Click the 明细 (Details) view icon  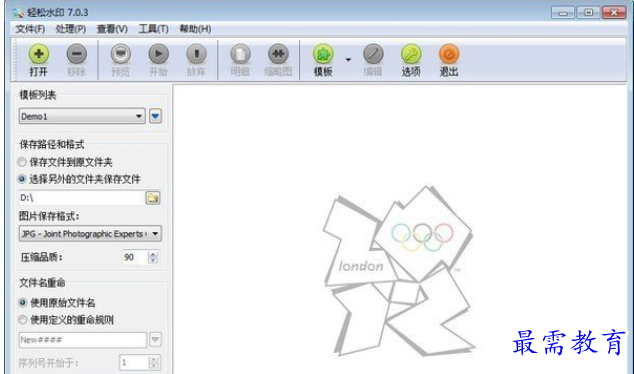pyautogui.click(x=240, y=54)
